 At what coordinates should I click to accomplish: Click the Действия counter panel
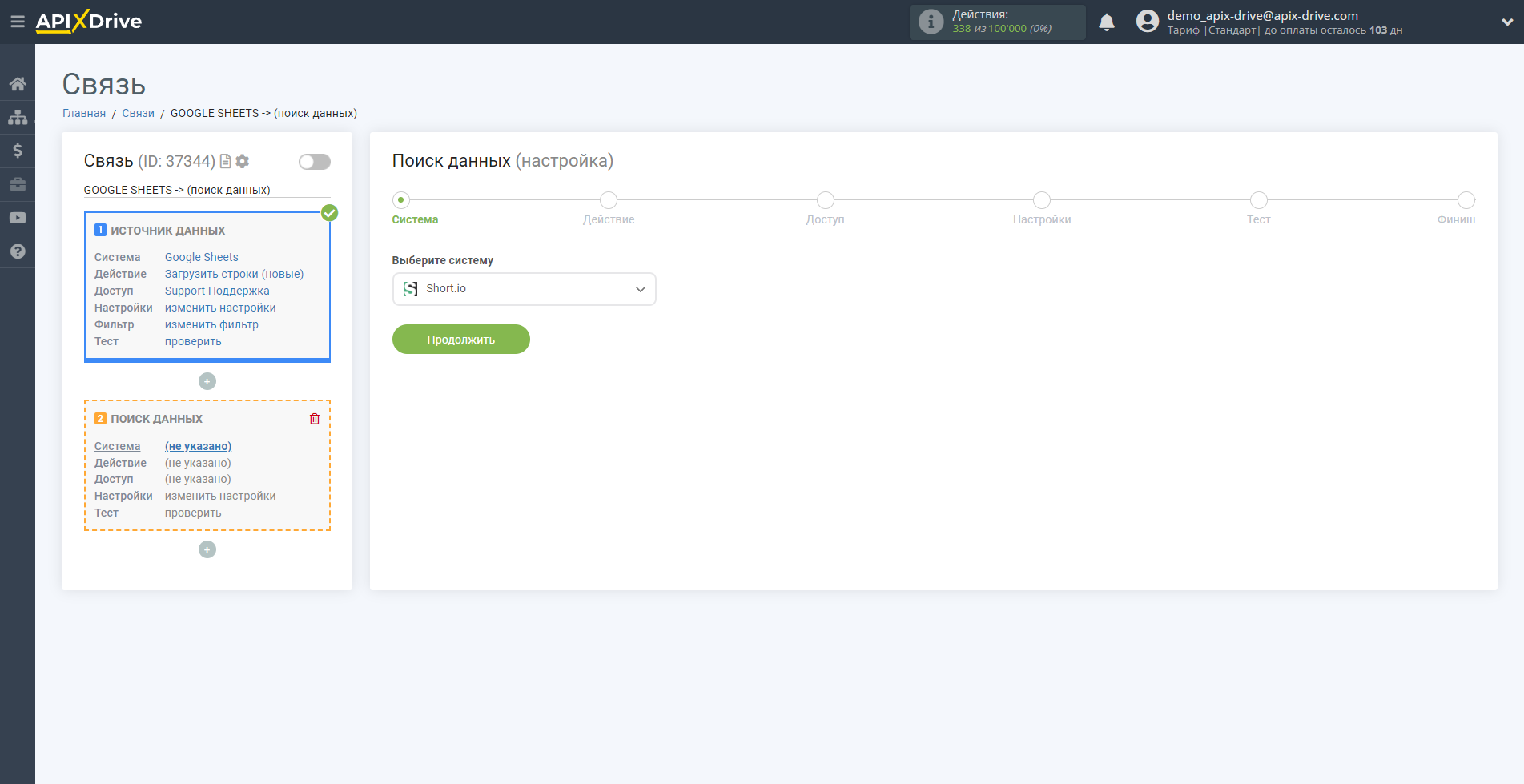(x=997, y=22)
